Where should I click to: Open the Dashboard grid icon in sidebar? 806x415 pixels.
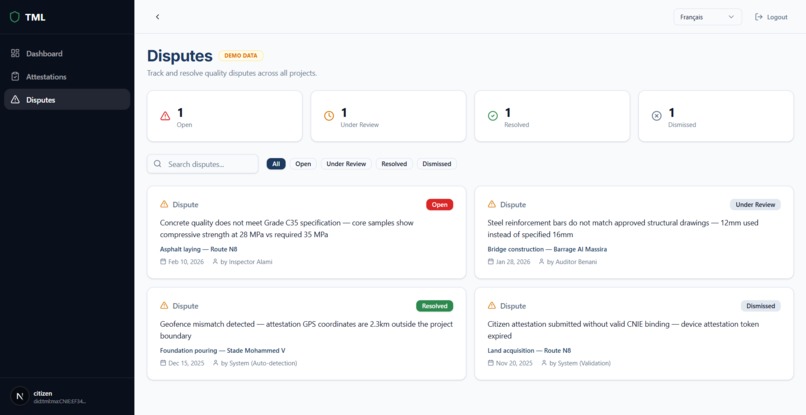pyautogui.click(x=15, y=53)
